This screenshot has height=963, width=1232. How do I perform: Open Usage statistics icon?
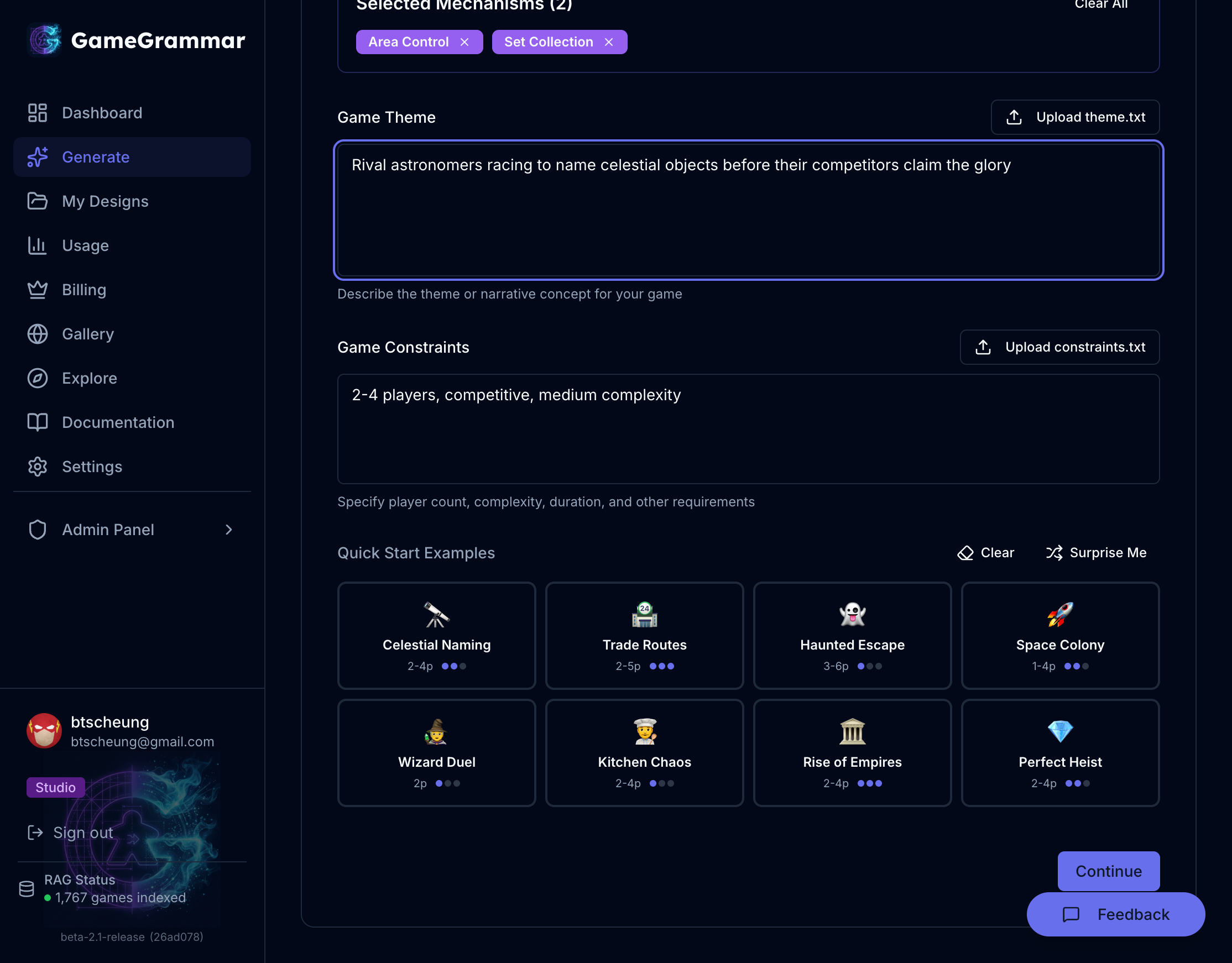pyautogui.click(x=37, y=245)
